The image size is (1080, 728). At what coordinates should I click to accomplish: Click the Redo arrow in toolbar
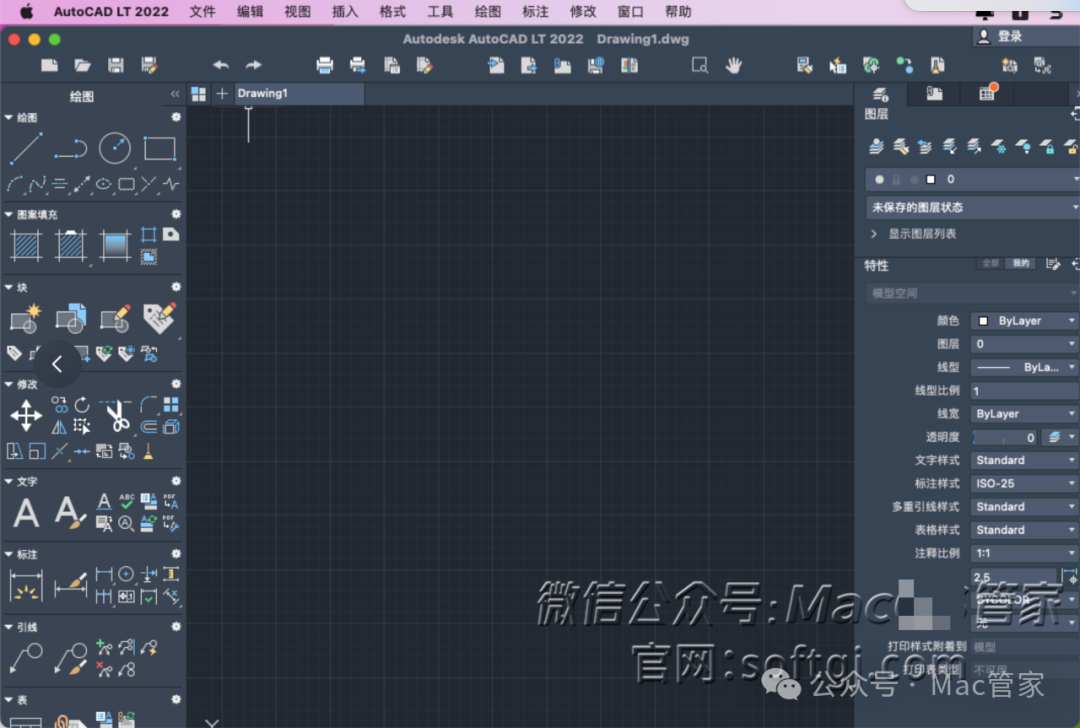(x=253, y=65)
